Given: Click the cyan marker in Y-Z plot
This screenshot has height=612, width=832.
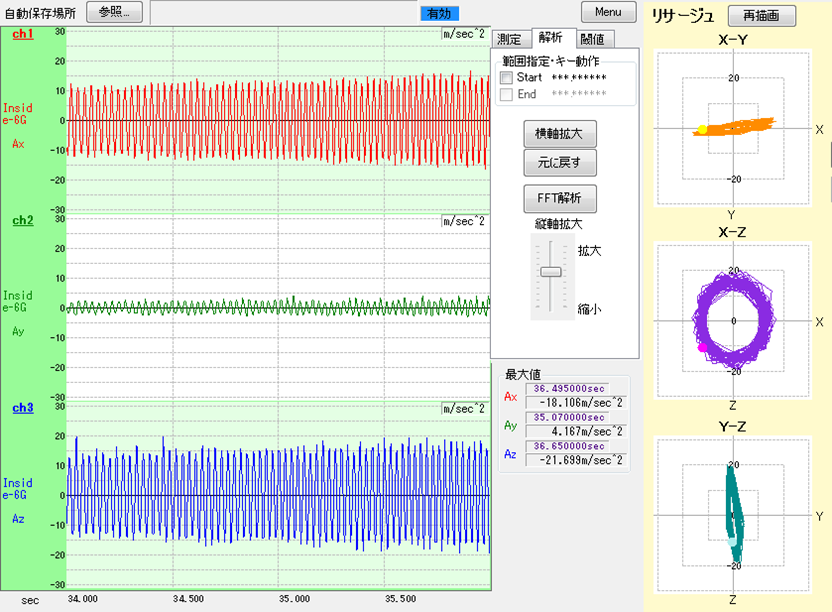Looking at the screenshot, I should coord(732,541).
